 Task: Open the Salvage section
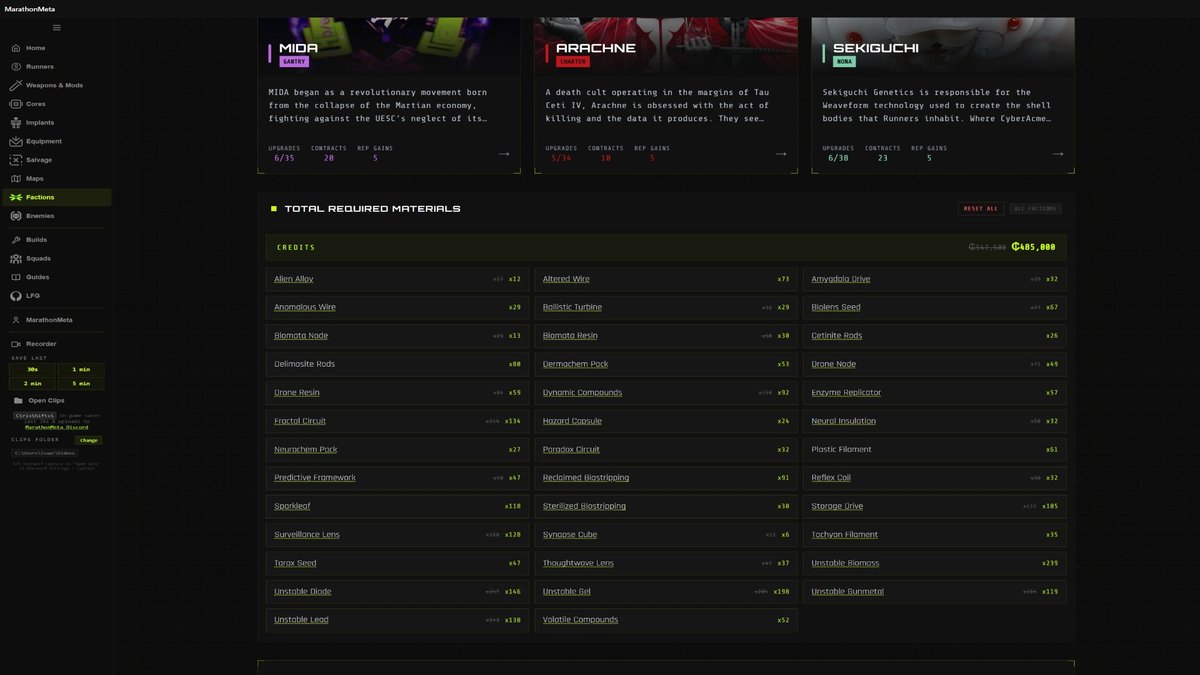[57, 160]
